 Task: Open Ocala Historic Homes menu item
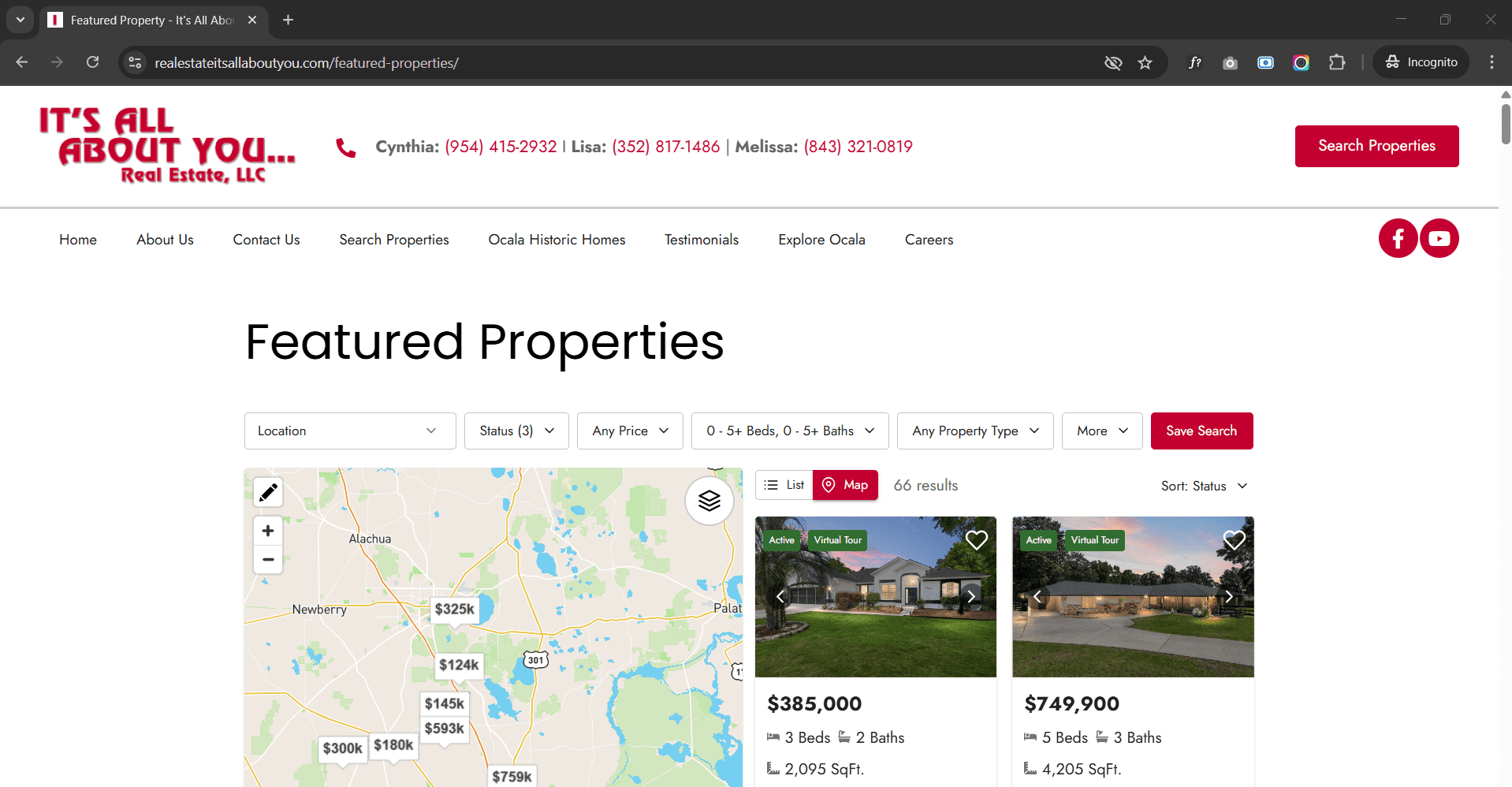(x=557, y=240)
